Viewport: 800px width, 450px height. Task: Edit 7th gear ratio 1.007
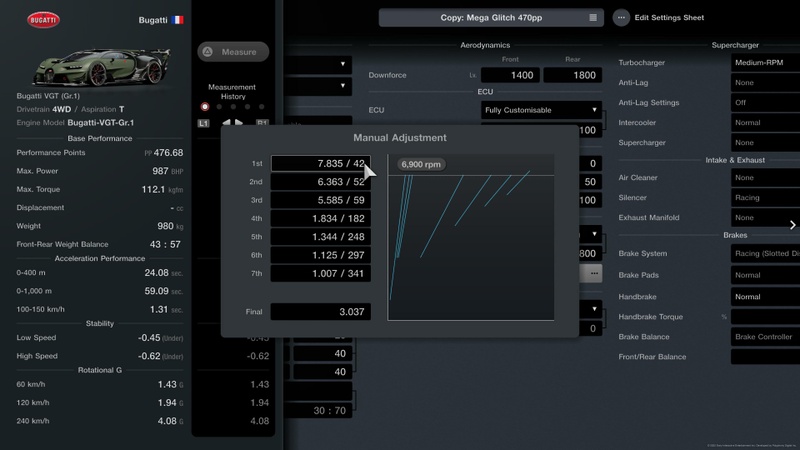(320, 273)
